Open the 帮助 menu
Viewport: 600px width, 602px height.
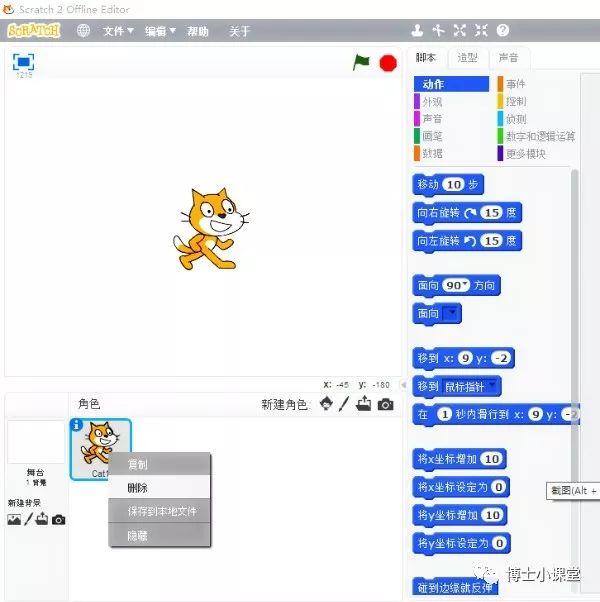pos(198,31)
